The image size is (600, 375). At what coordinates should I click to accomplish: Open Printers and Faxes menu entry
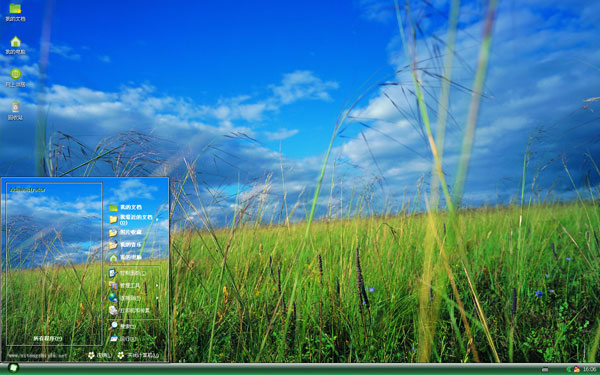(x=134, y=310)
